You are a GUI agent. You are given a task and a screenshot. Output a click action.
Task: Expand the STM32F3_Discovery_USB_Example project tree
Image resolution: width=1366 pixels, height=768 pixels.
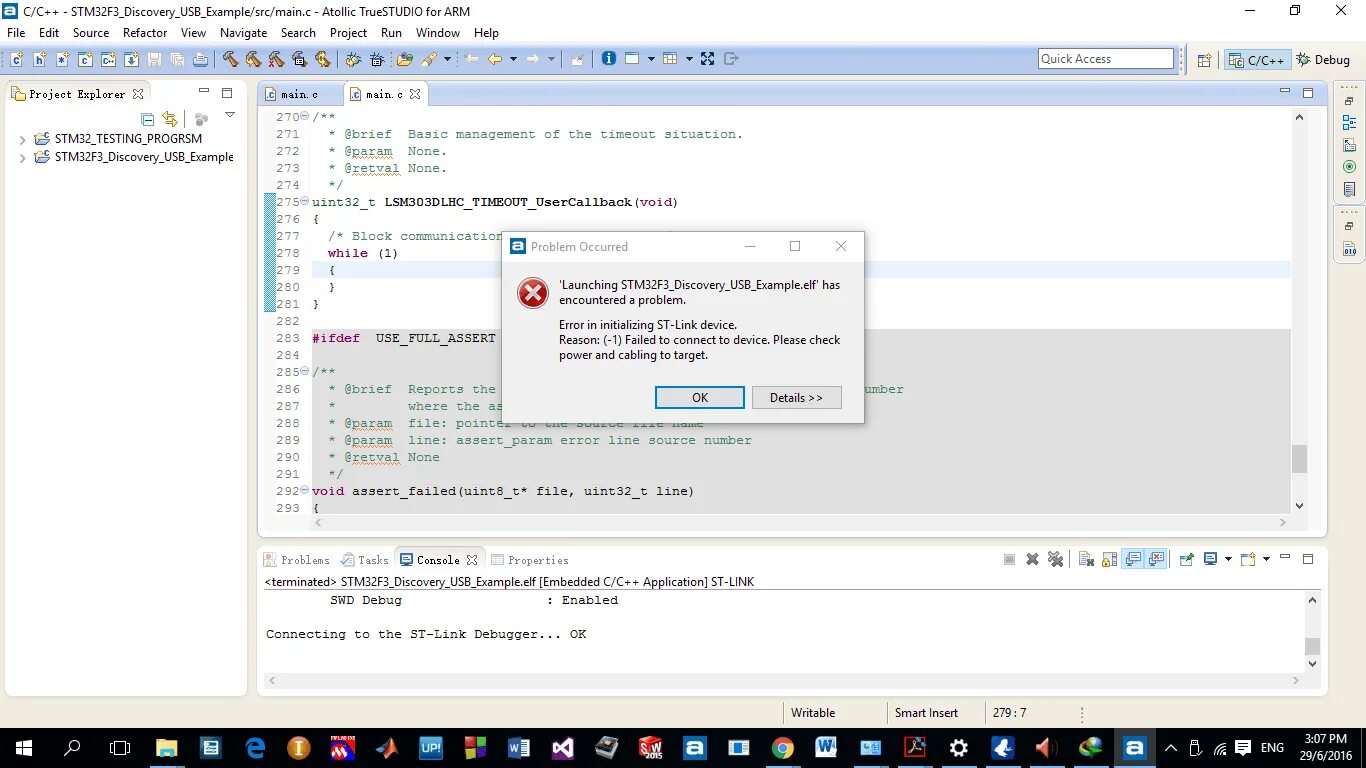[23, 157]
